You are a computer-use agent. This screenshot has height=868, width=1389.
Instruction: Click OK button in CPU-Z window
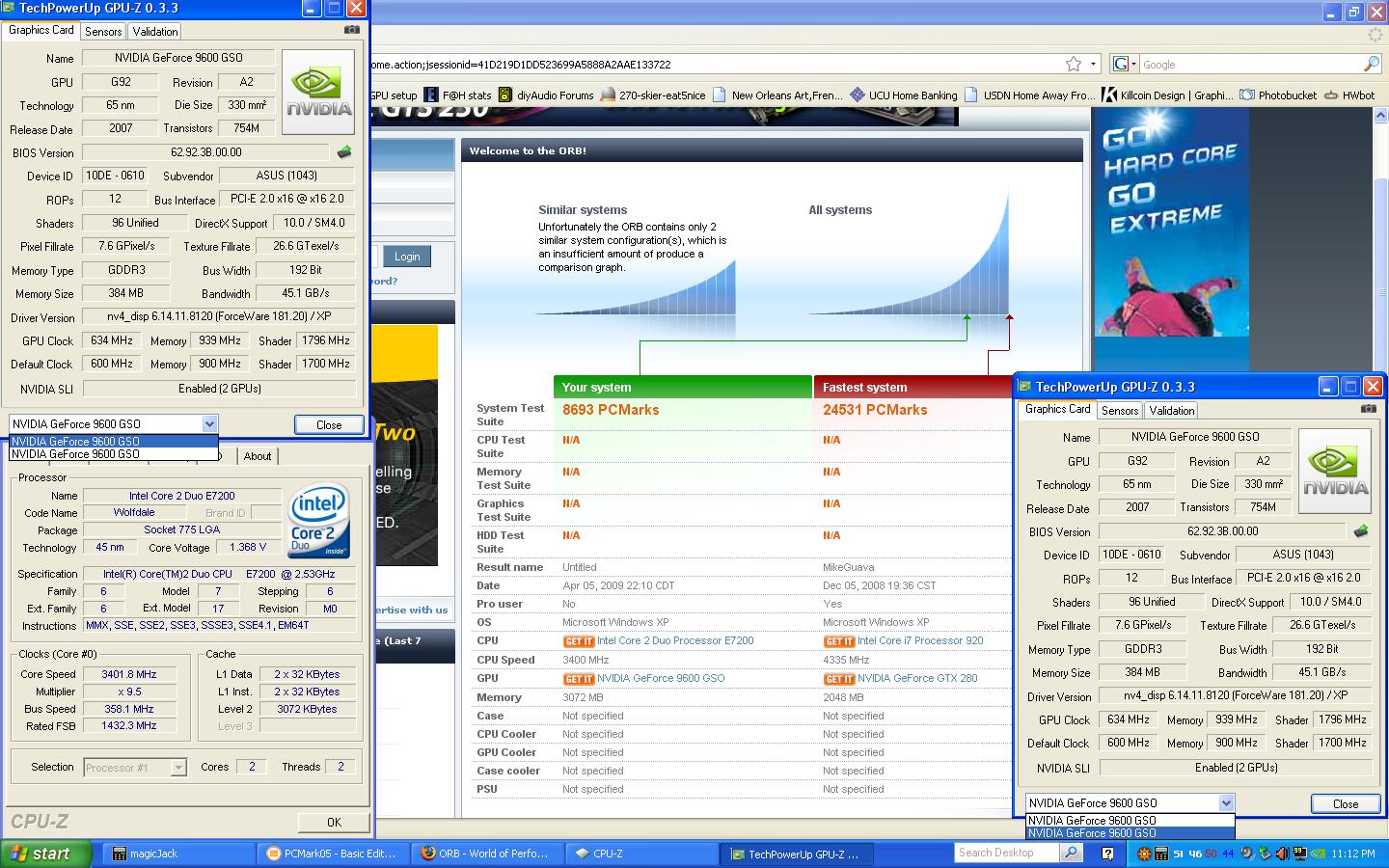point(334,823)
